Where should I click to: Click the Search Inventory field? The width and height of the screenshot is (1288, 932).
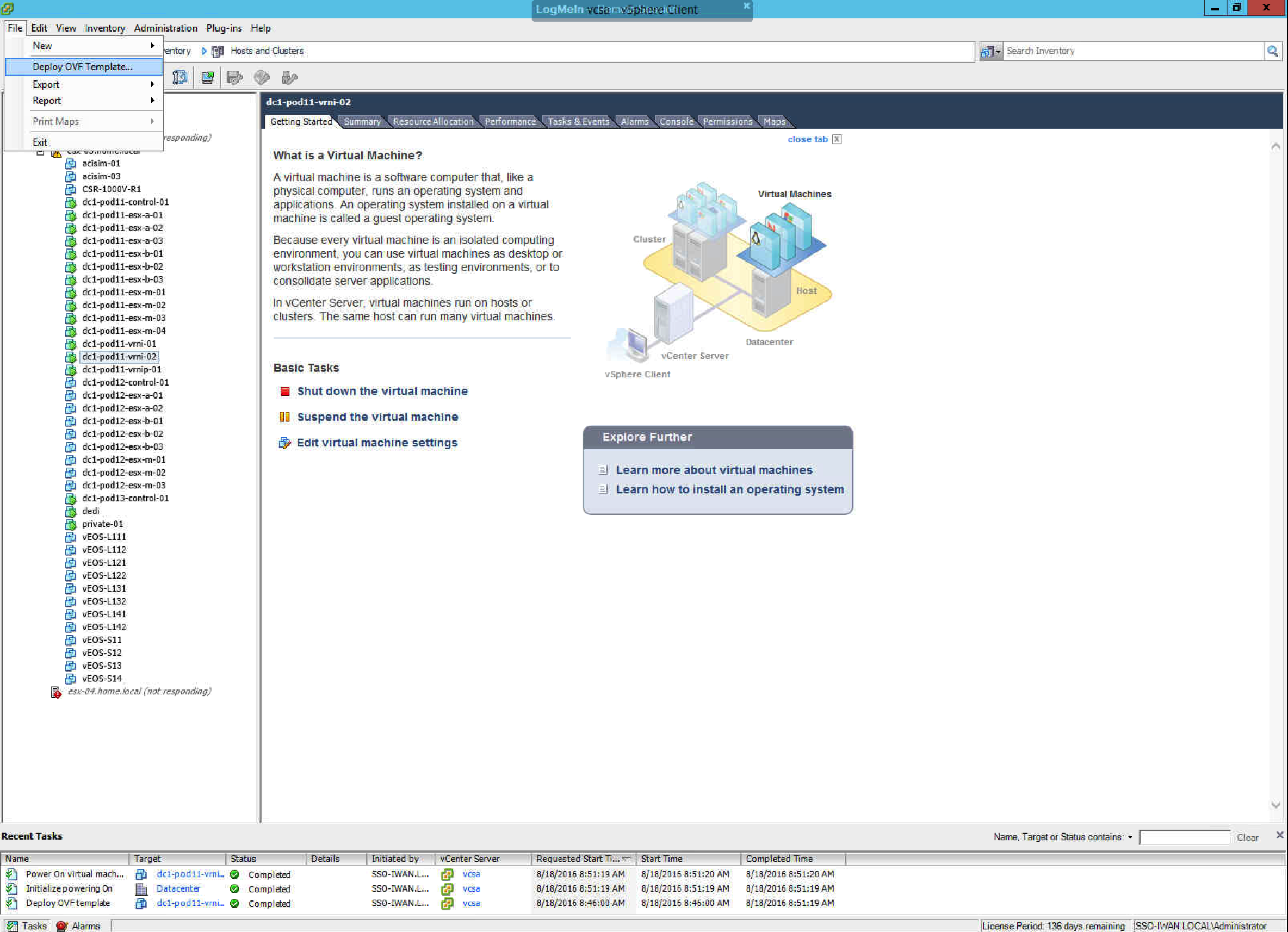pyautogui.click(x=1130, y=51)
